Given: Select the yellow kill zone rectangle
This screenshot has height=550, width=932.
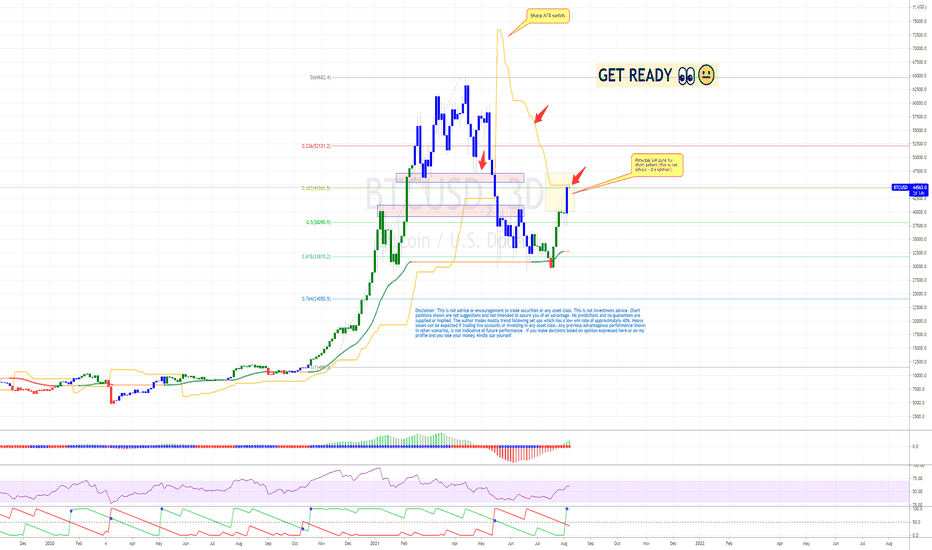Looking at the screenshot, I should click(559, 192).
